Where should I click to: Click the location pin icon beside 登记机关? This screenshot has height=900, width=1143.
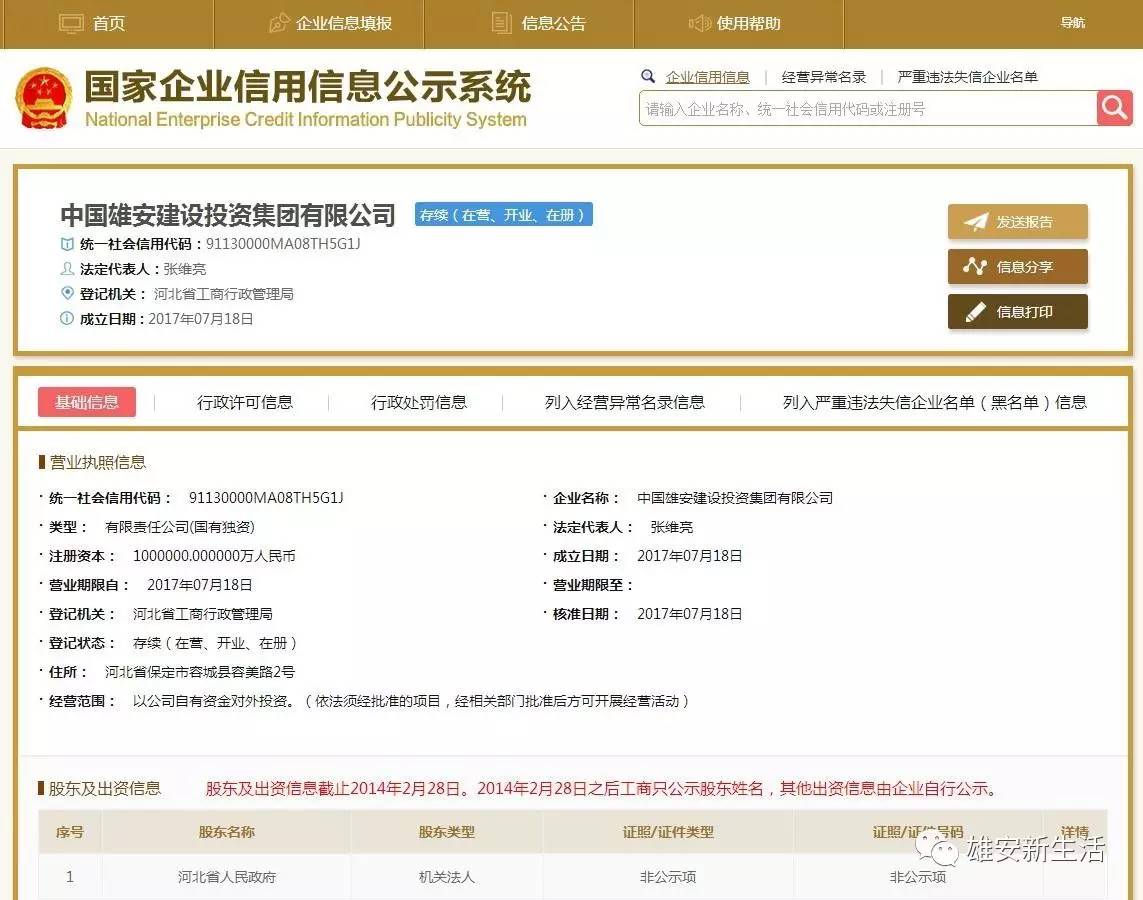click(x=67, y=293)
